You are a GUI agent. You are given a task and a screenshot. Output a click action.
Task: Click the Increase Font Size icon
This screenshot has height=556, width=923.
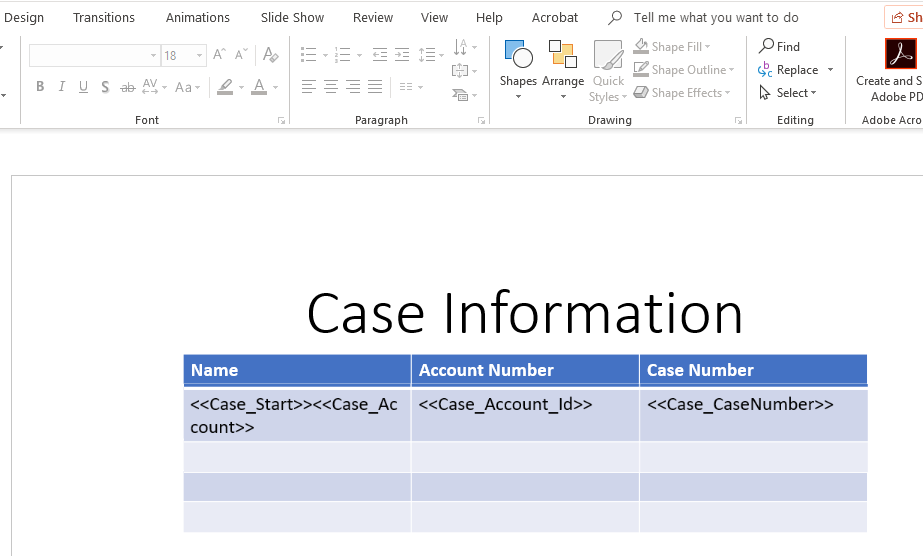(220, 55)
